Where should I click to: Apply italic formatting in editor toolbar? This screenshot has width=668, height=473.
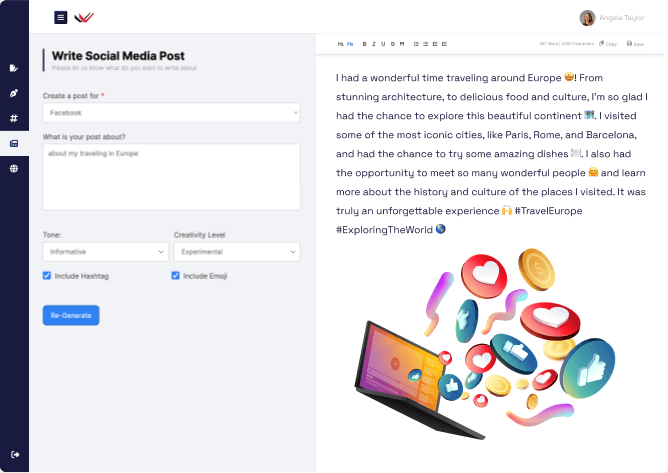coord(373,44)
